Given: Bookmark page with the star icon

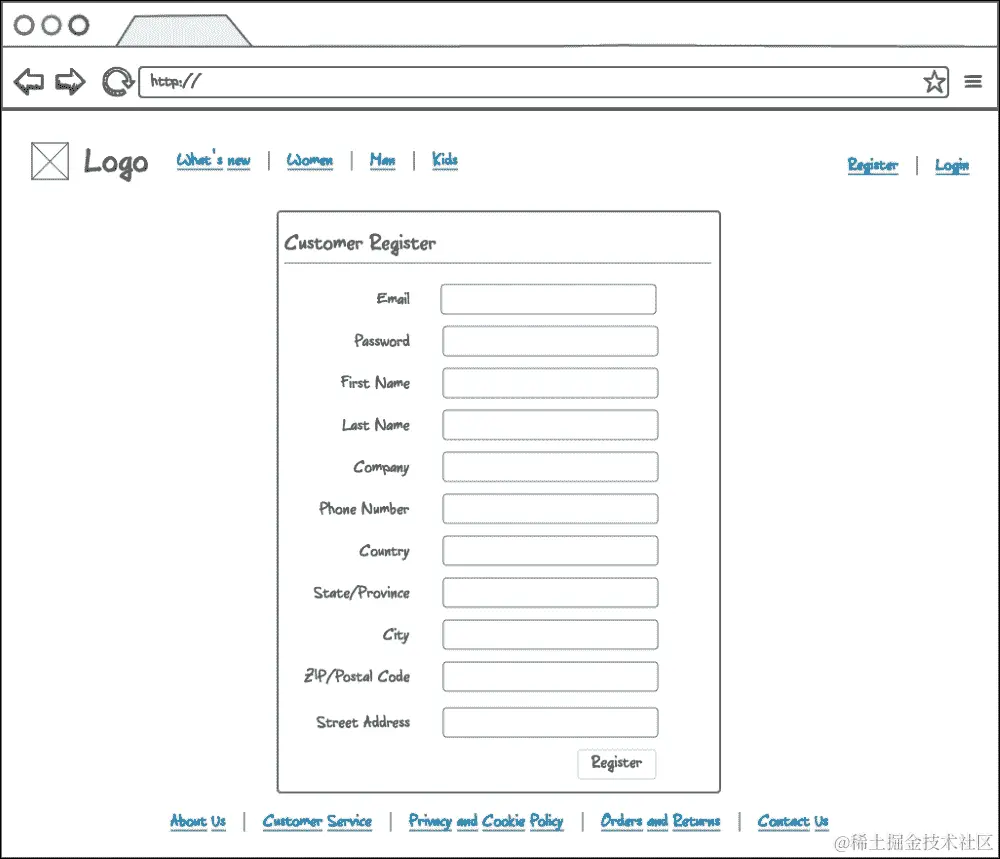Looking at the screenshot, I should click(x=934, y=82).
